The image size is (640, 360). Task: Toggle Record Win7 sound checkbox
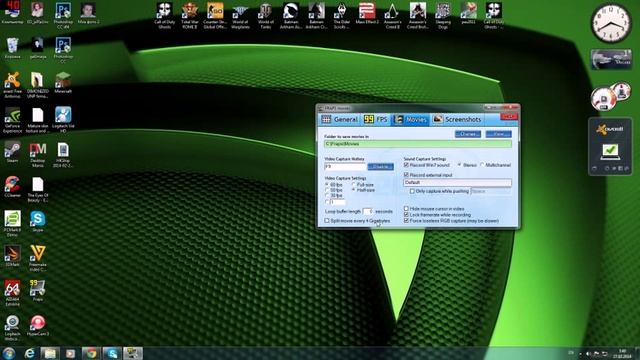(x=406, y=165)
